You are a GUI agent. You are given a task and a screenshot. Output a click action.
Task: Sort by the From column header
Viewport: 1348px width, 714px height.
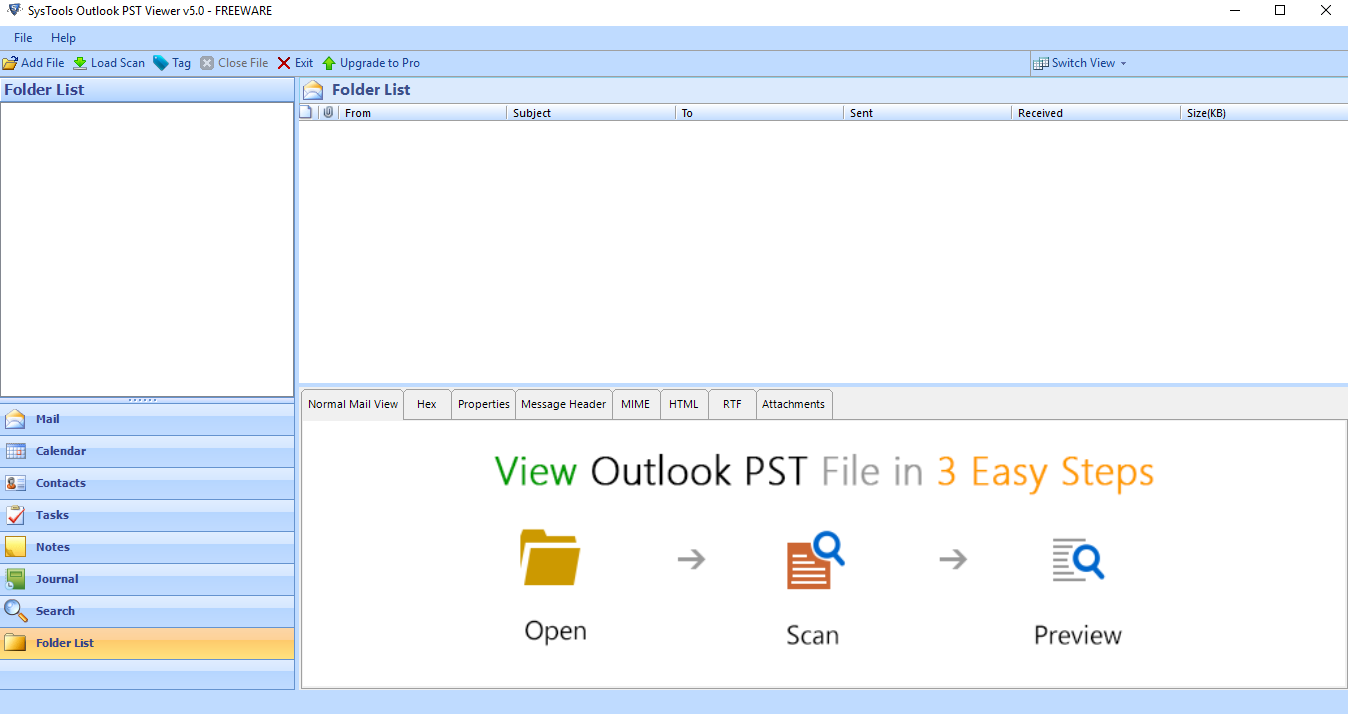pyautogui.click(x=422, y=113)
